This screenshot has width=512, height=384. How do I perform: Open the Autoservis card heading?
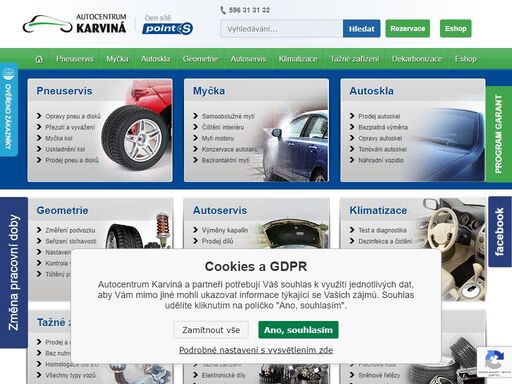click(x=220, y=210)
